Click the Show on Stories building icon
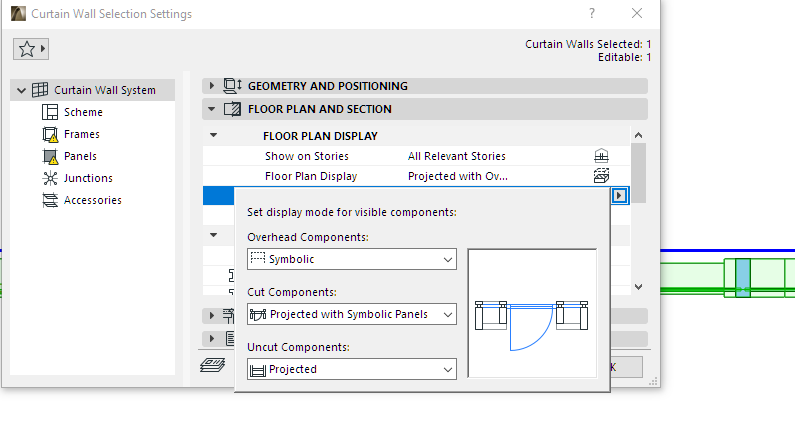Viewport: 795px width, 428px height. point(601,156)
